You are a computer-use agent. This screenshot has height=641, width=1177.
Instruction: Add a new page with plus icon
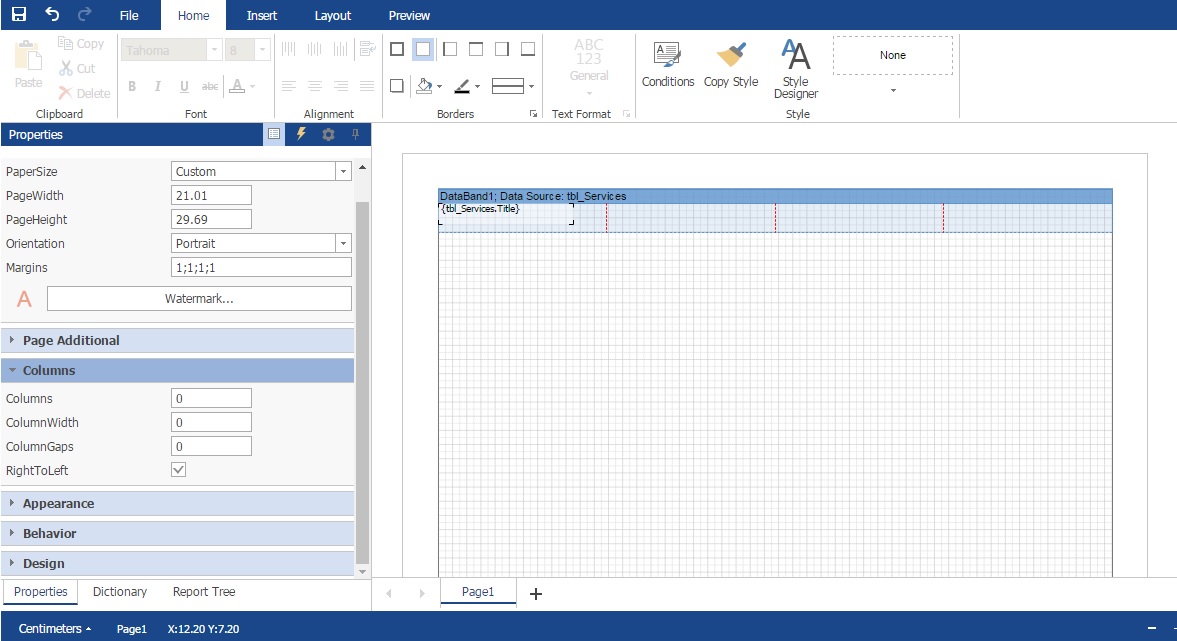(536, 594)
